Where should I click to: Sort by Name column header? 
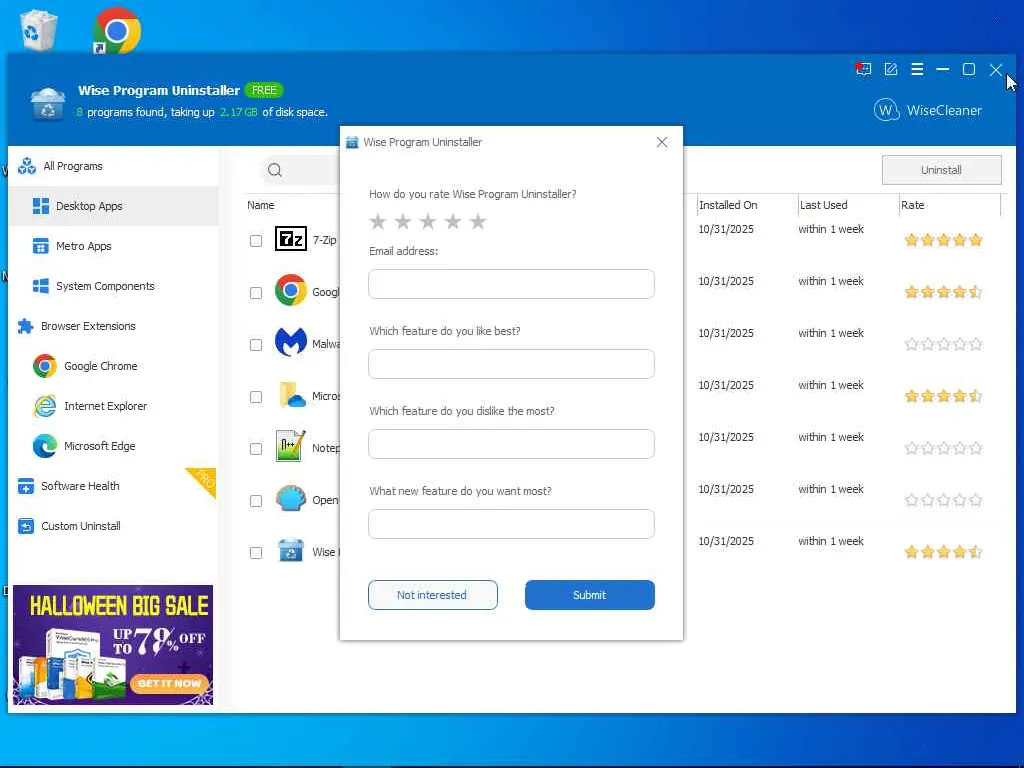(261, 205)
